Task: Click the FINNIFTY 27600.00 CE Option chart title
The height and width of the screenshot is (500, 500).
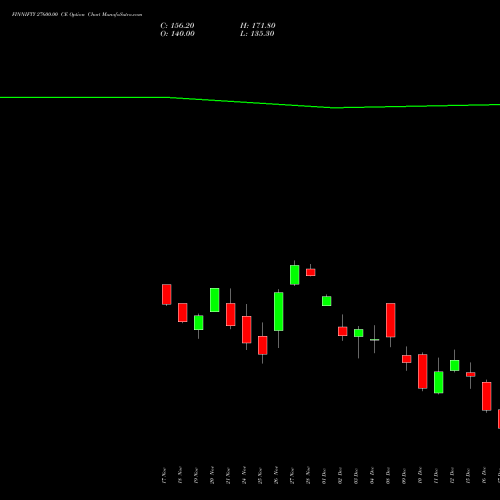Action: coord(77,15)
